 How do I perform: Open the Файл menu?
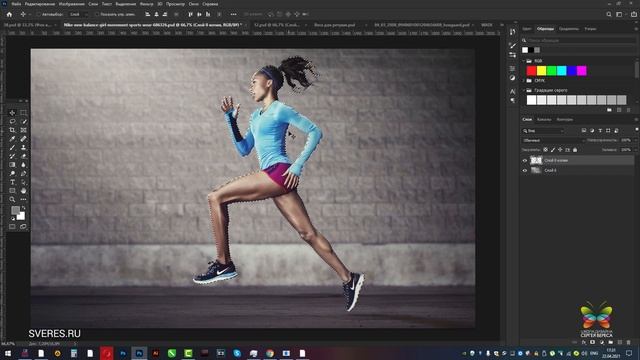click(x=16, y=4)
